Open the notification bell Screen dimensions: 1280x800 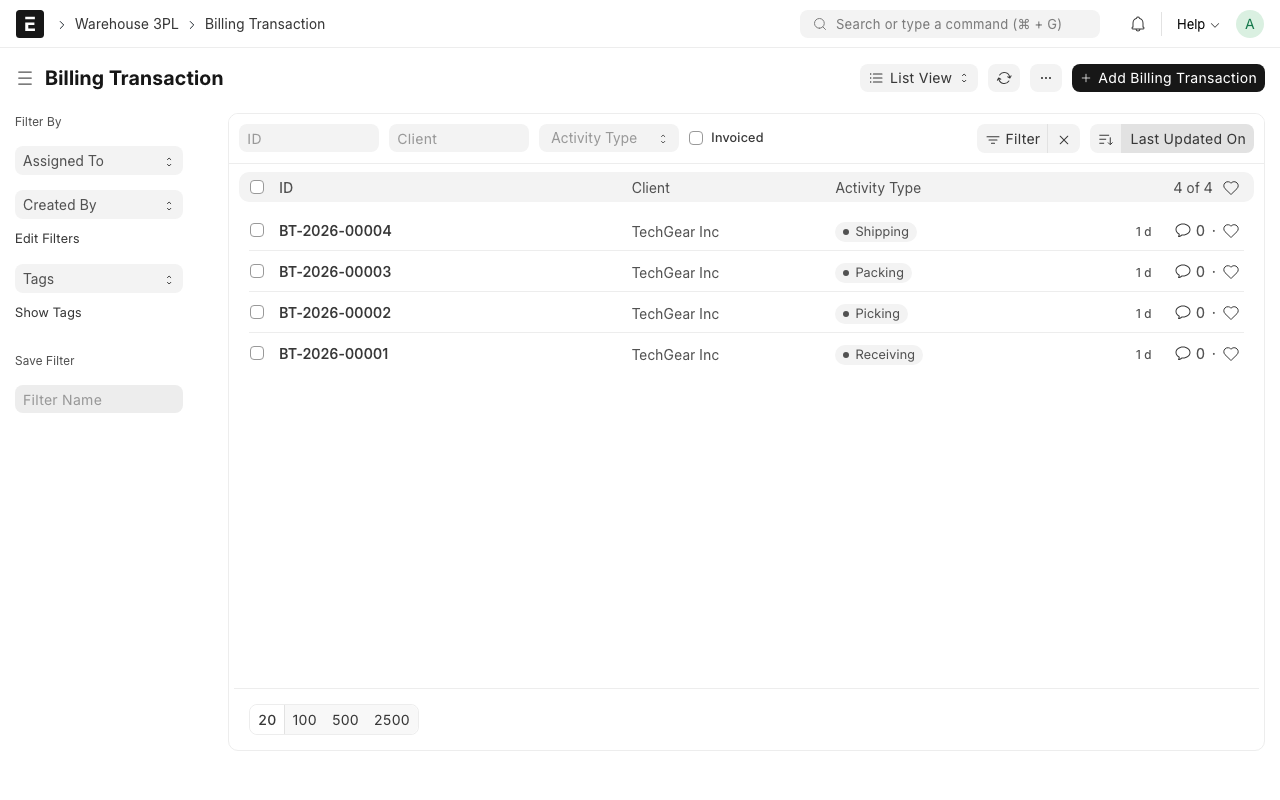pyautogui.click(x=1137, y=23)
